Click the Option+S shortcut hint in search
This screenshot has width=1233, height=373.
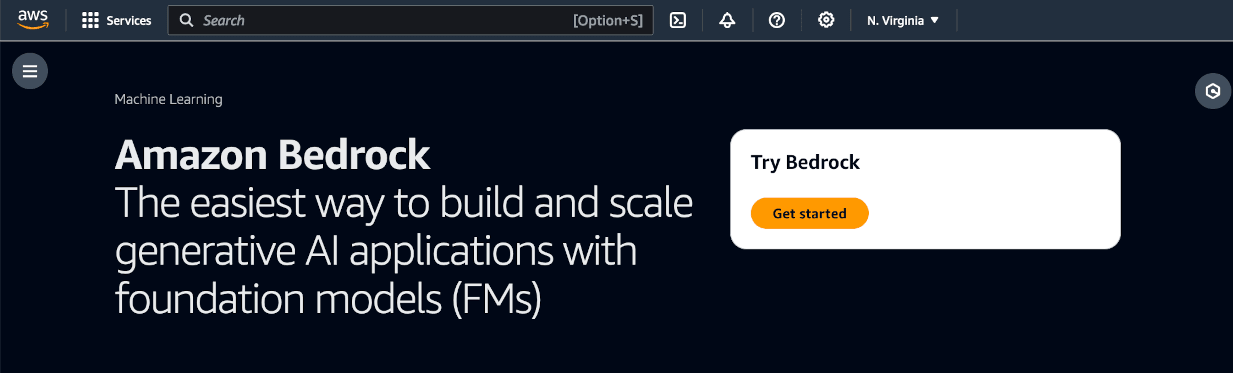(x=607, y=20)
